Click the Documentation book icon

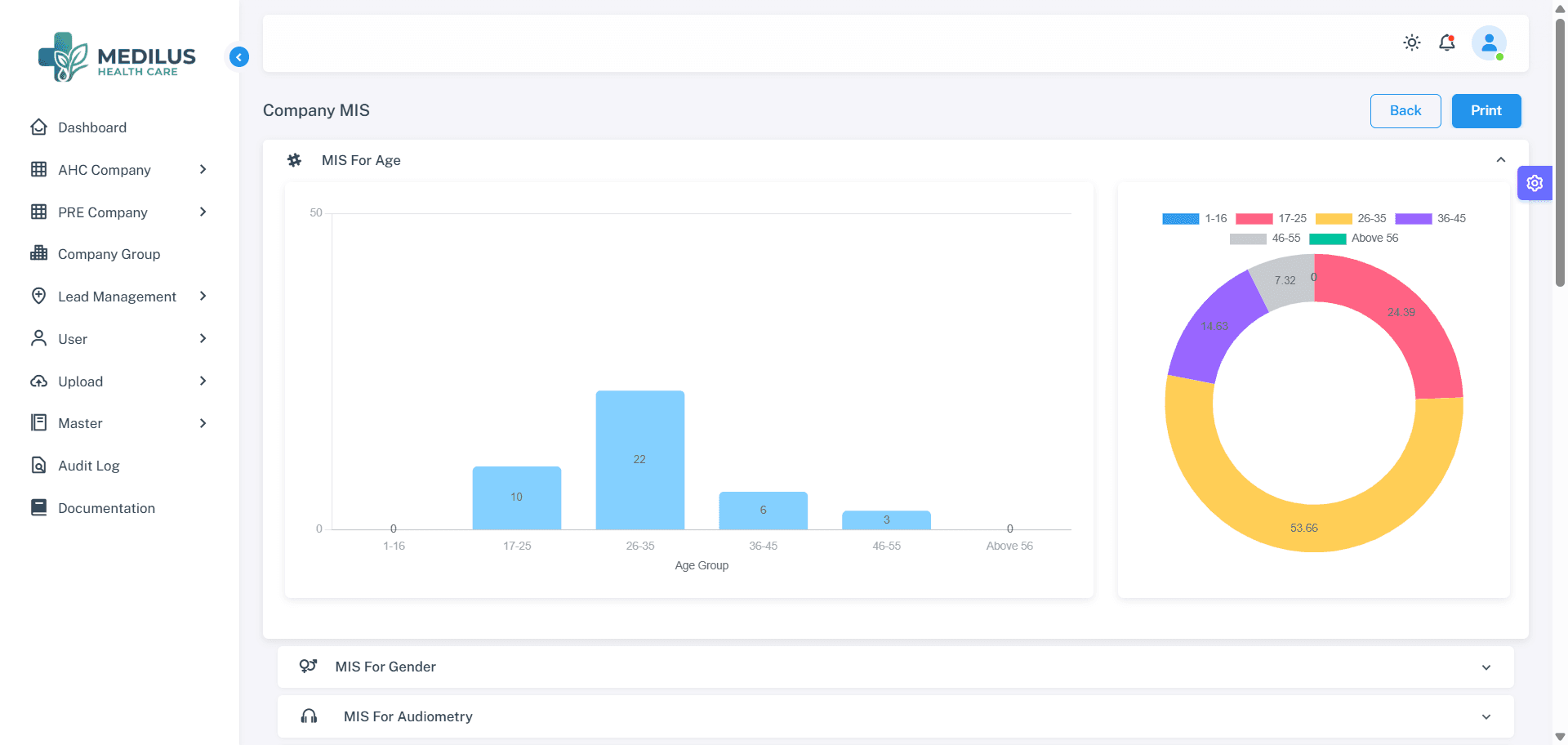pyautogui.click(x=38, y=507)
